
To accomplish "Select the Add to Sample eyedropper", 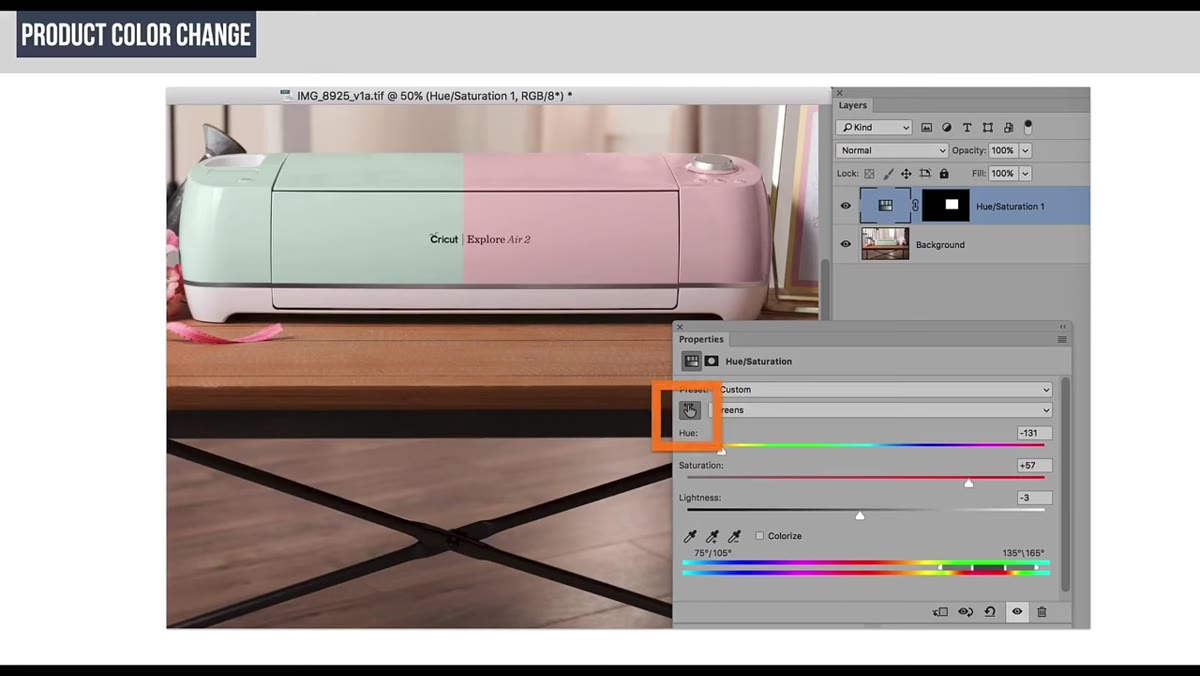I will click(x=712, y=537).
